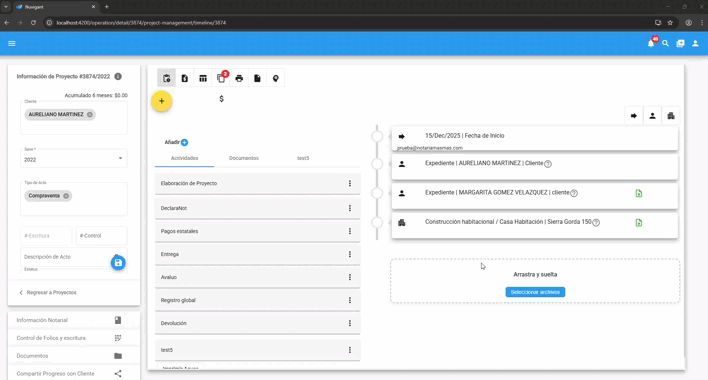Click the blue plus next to Añadir
This screenshot has width=708, height=380.
pos(184,142)
